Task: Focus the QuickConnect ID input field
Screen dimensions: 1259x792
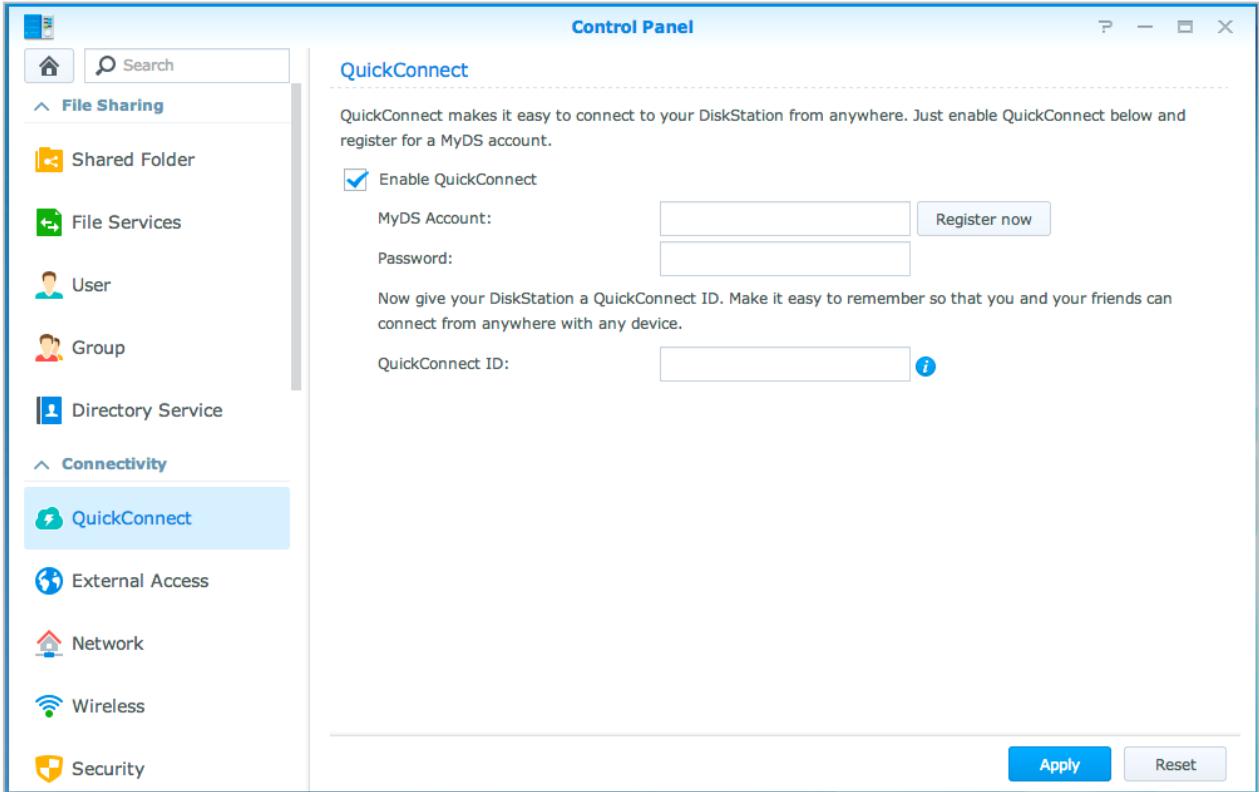Action: click(x=785, y=364)
